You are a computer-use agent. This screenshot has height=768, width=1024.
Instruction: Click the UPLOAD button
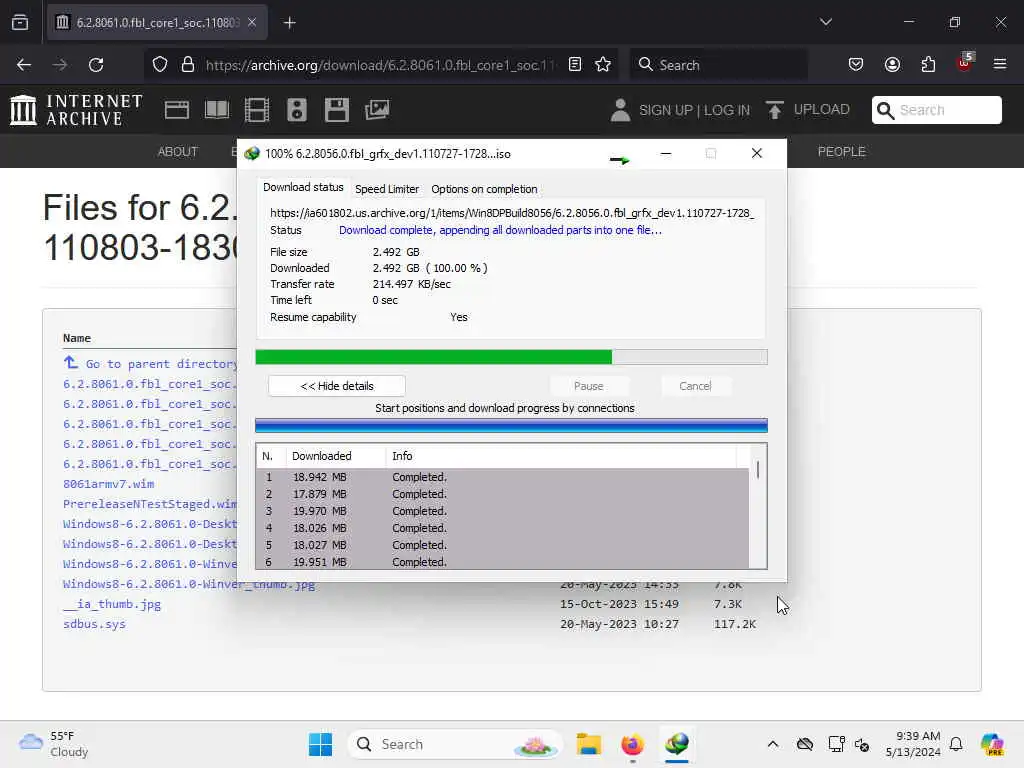pyautogui.click(x=808, y=110)
